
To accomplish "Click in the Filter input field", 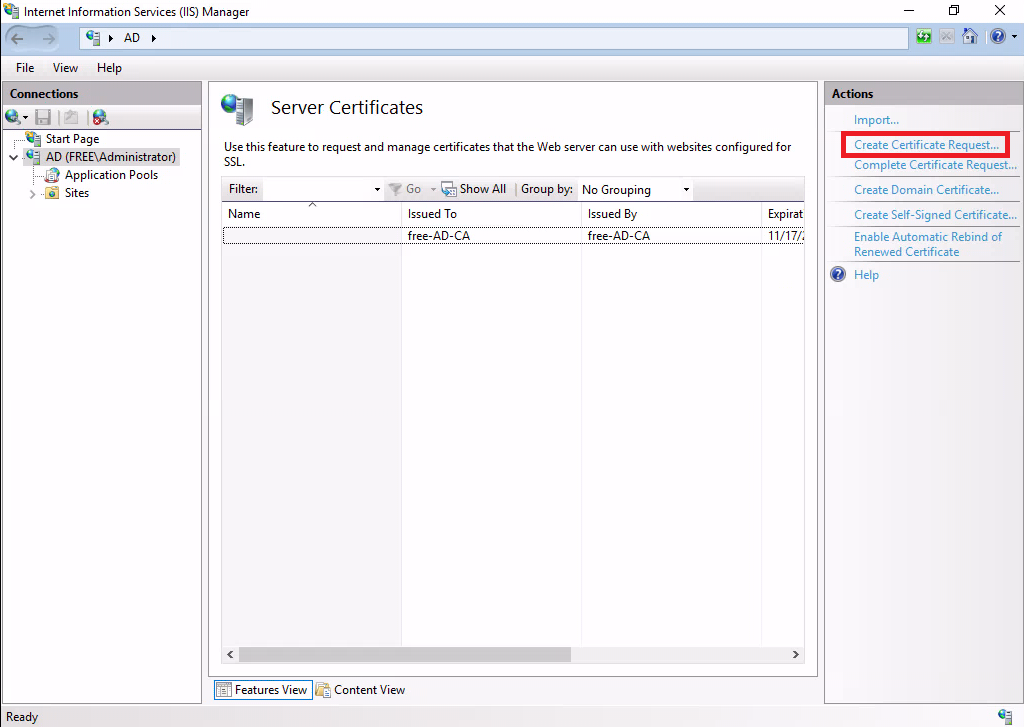I will (x=317, y=189).
